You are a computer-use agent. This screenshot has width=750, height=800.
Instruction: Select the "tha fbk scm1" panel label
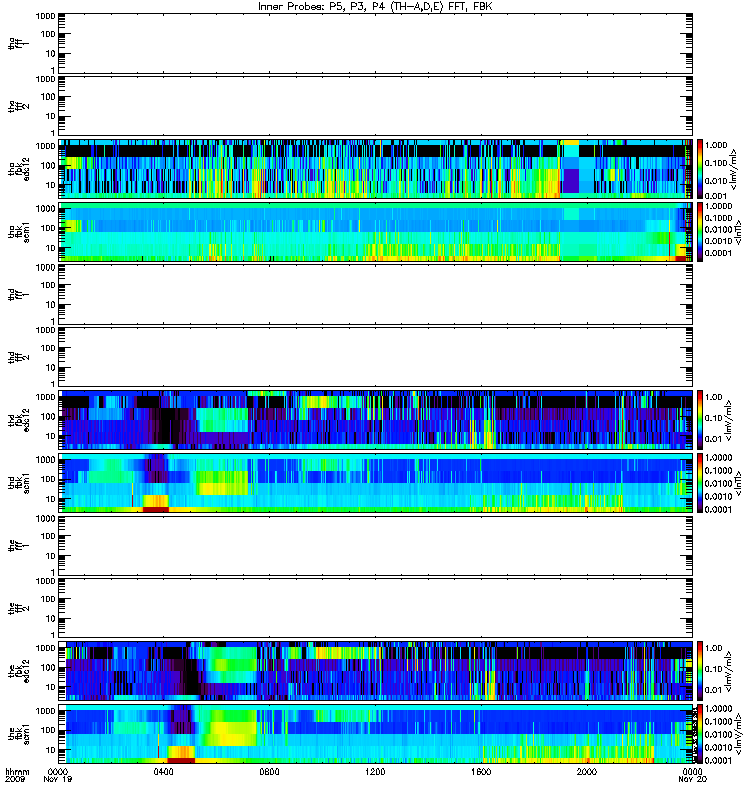[x=19, y=231]
